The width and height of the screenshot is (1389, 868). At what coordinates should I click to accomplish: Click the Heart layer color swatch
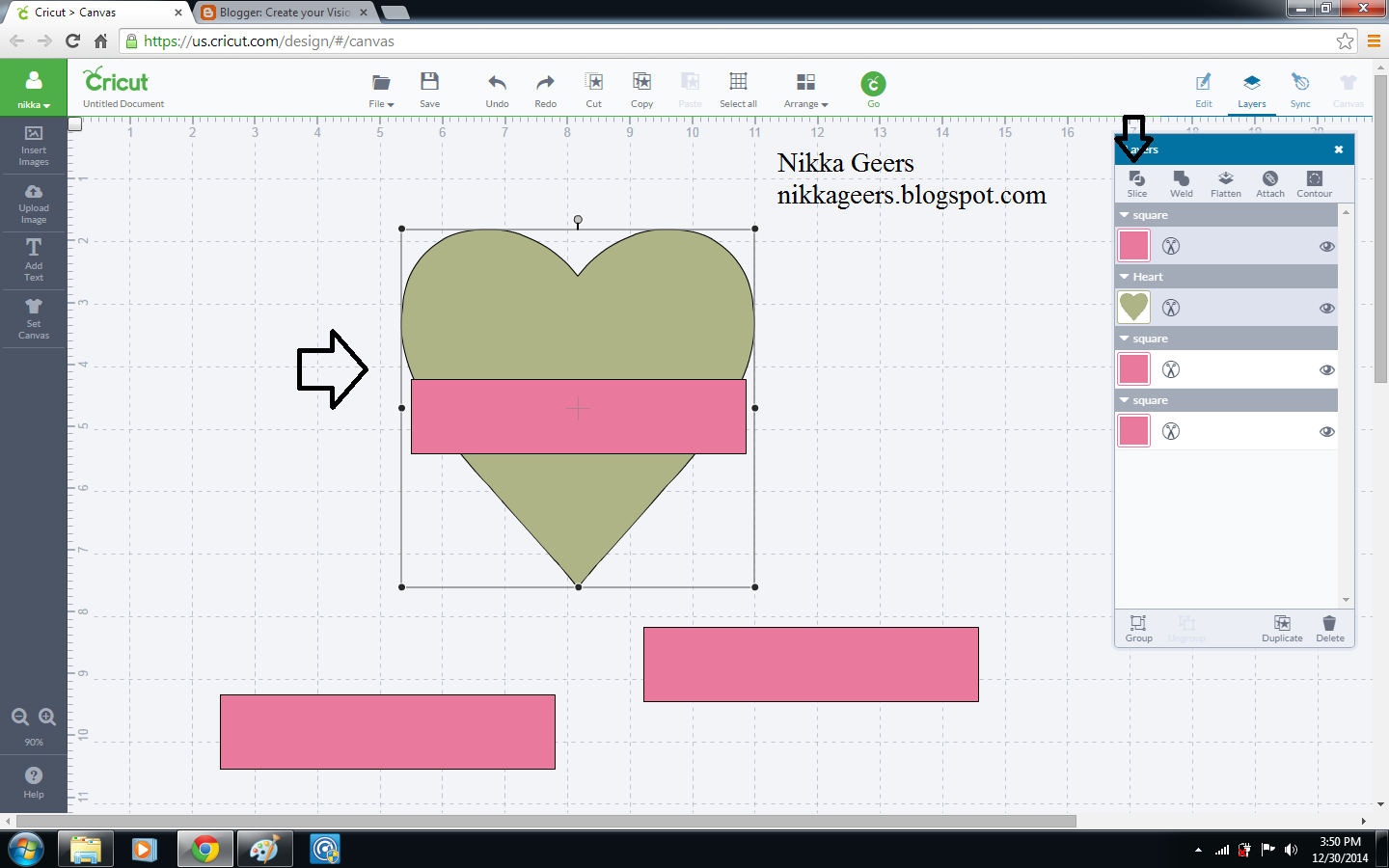pyautogui.click(x=1133, y=308)
